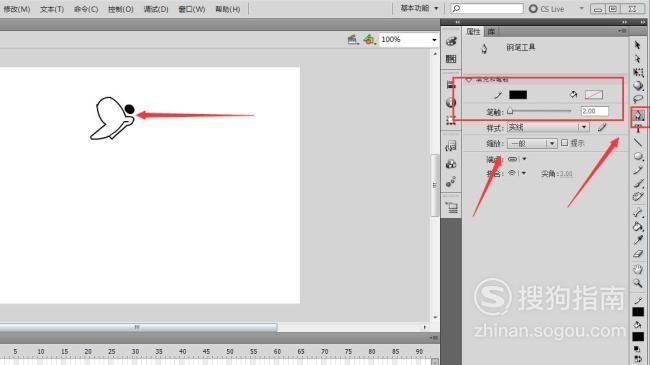Click the Edit Scene clapper icon

click(x=353, y=40)
